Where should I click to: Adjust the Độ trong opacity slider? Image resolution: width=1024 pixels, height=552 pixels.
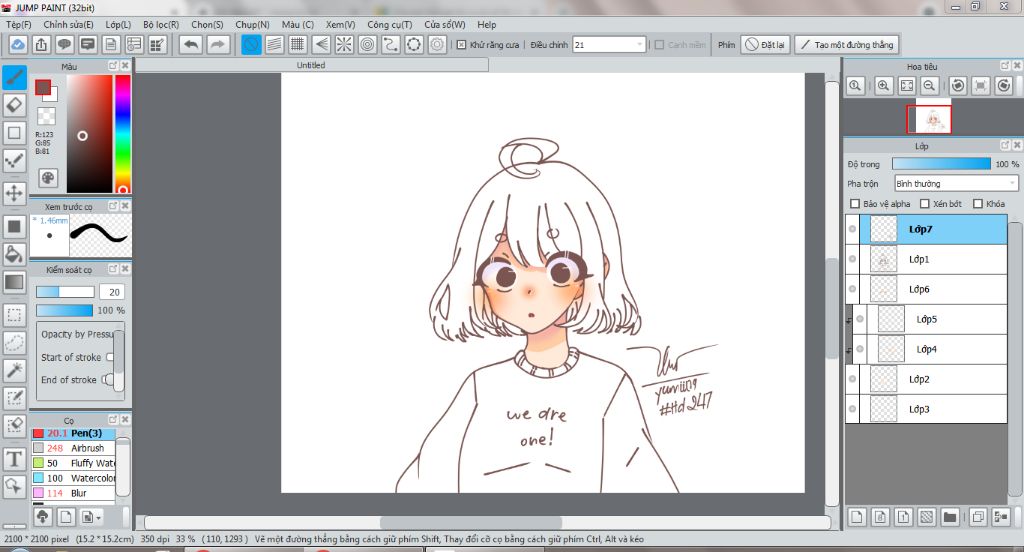click(941, 164)
